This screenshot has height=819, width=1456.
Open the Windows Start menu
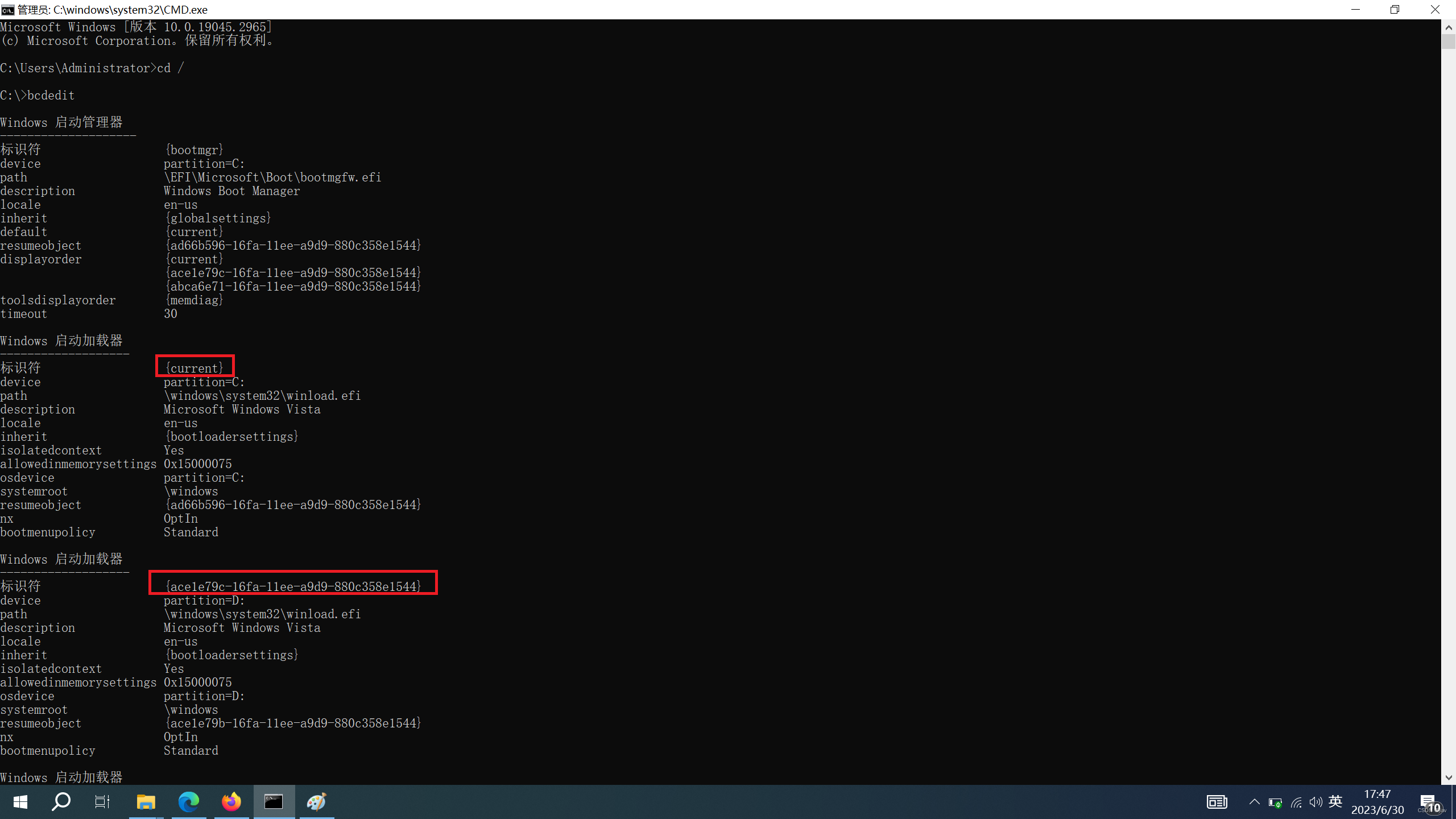coord(20,802)
